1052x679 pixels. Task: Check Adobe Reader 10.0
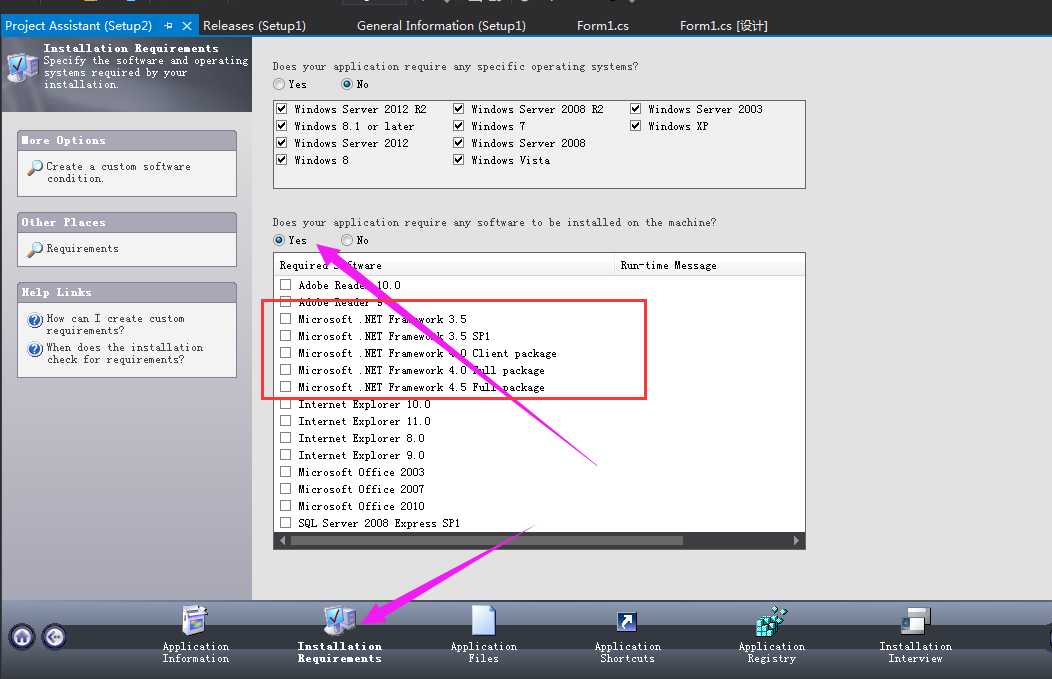click(x=286, y=284)
